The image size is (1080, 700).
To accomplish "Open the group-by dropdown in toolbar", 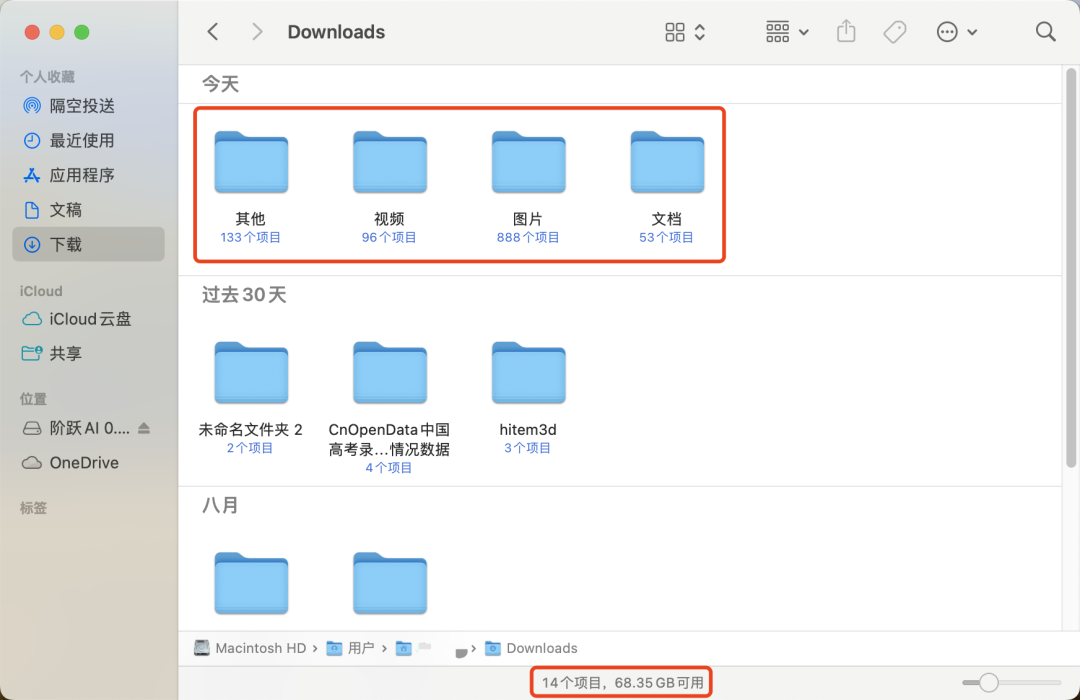I will (787, 32).
